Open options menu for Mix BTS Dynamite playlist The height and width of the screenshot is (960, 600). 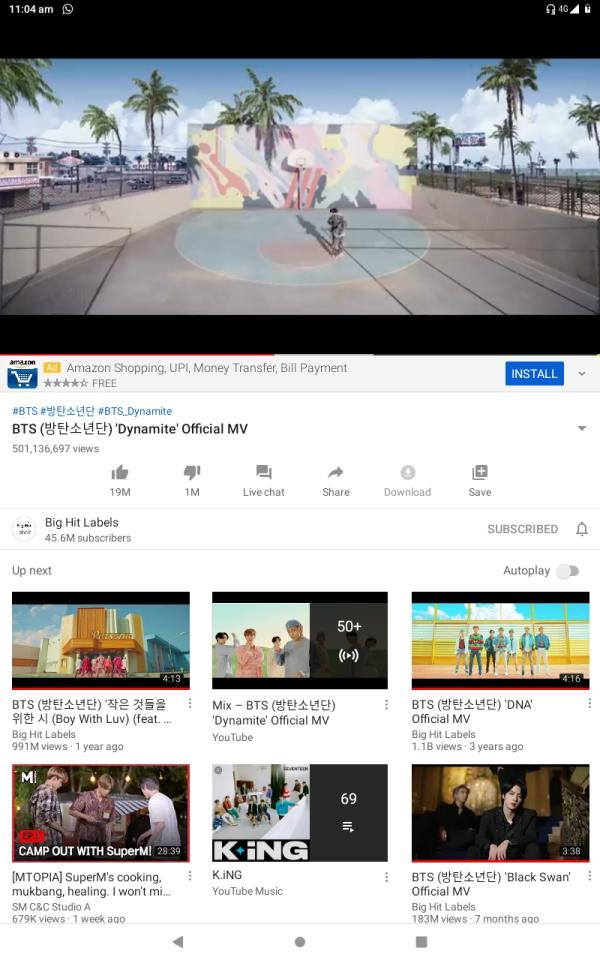click(x=386, y=705)
